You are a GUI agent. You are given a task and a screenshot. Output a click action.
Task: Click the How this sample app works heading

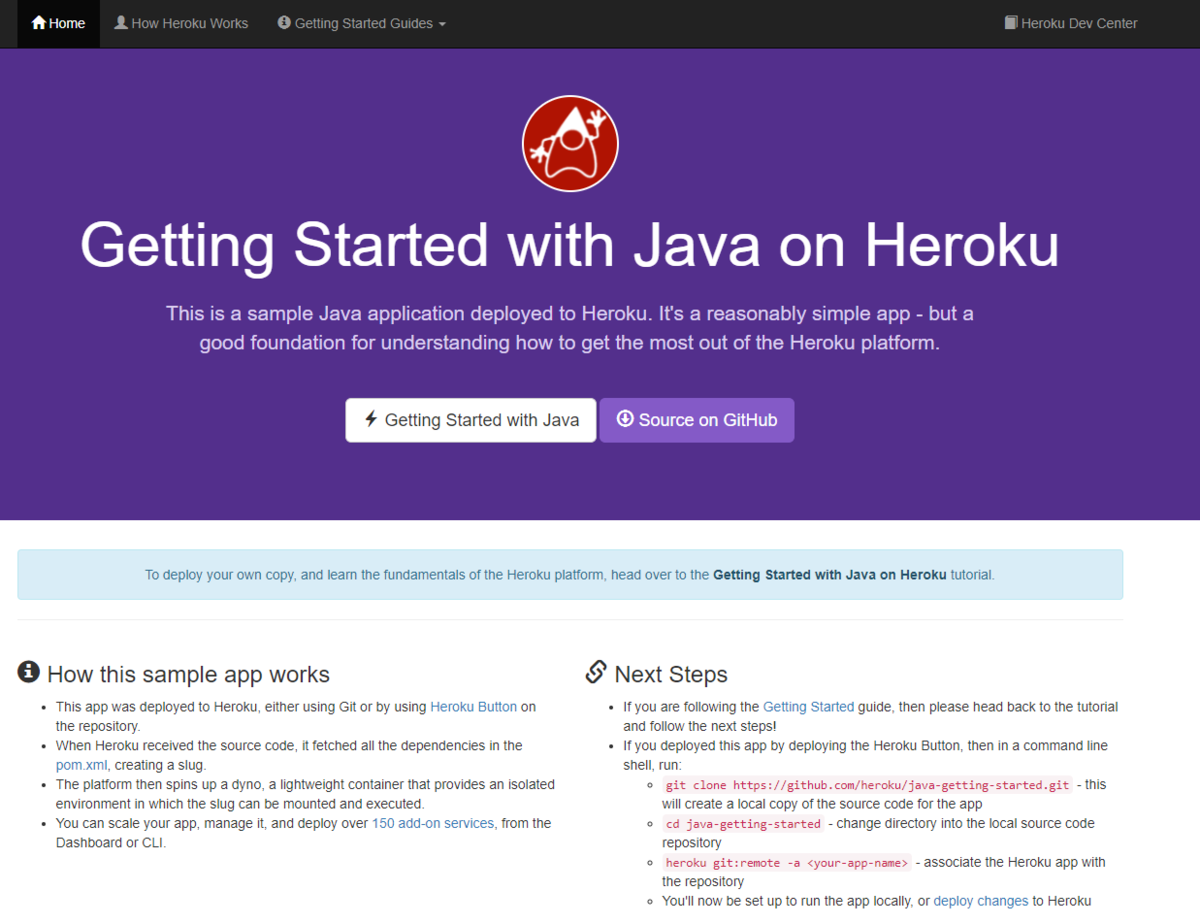click(x=188, y=674)
